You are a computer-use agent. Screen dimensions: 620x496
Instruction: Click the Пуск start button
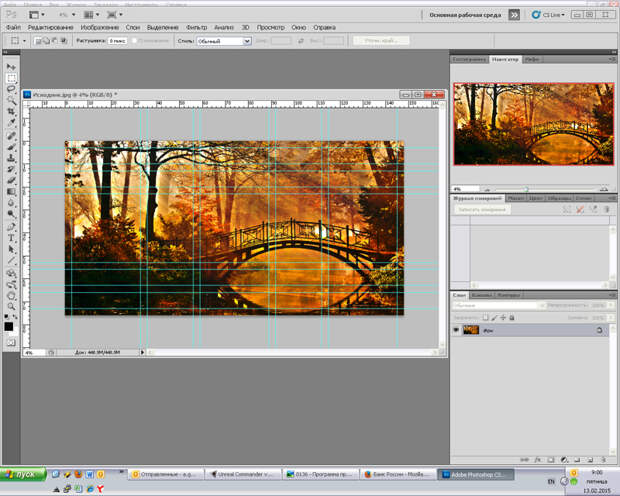[x=23, y=474]
